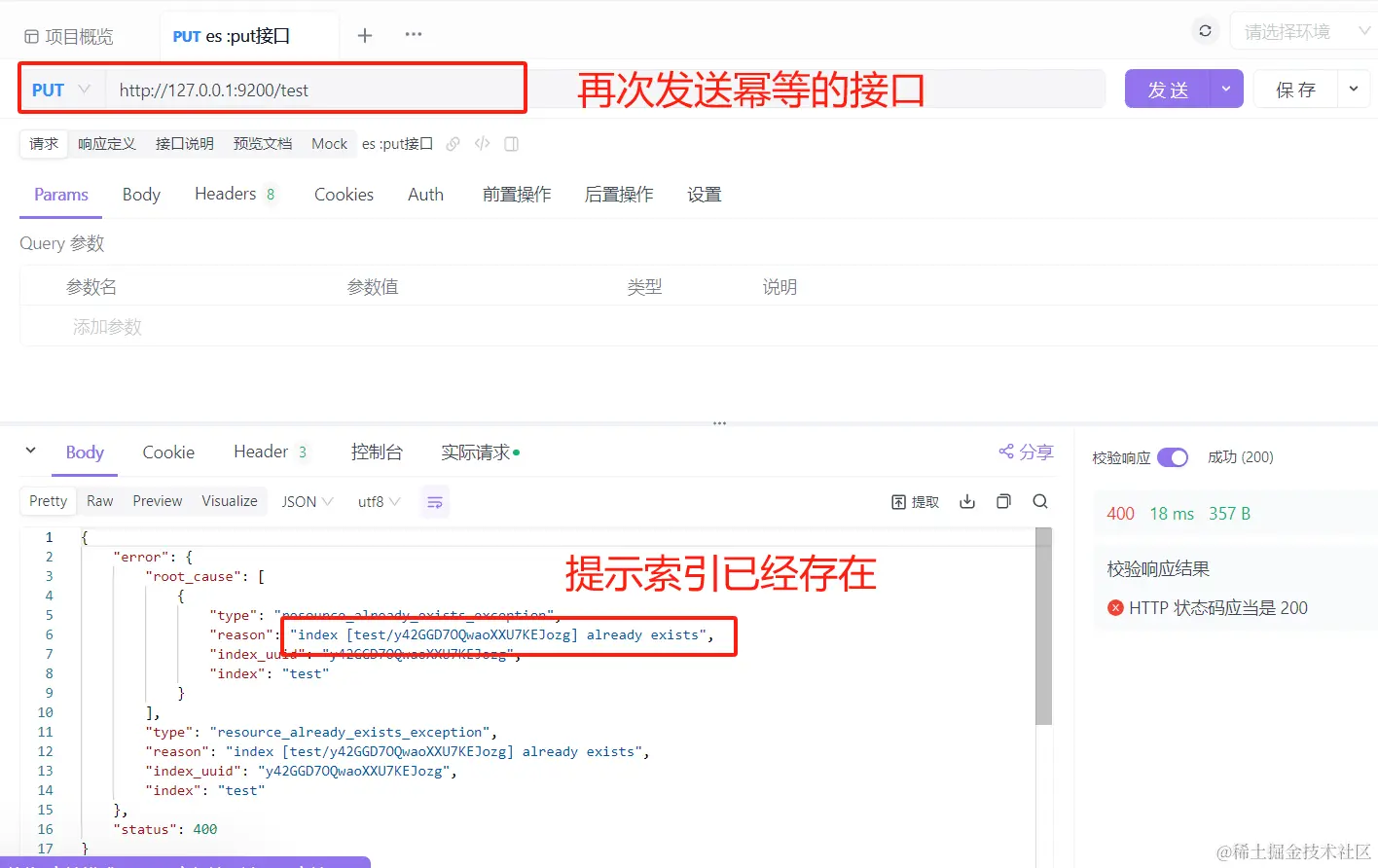Viewport: 1378px width, 868px height.
Task: Click the 发送 send button
Action: (1167, 90)
